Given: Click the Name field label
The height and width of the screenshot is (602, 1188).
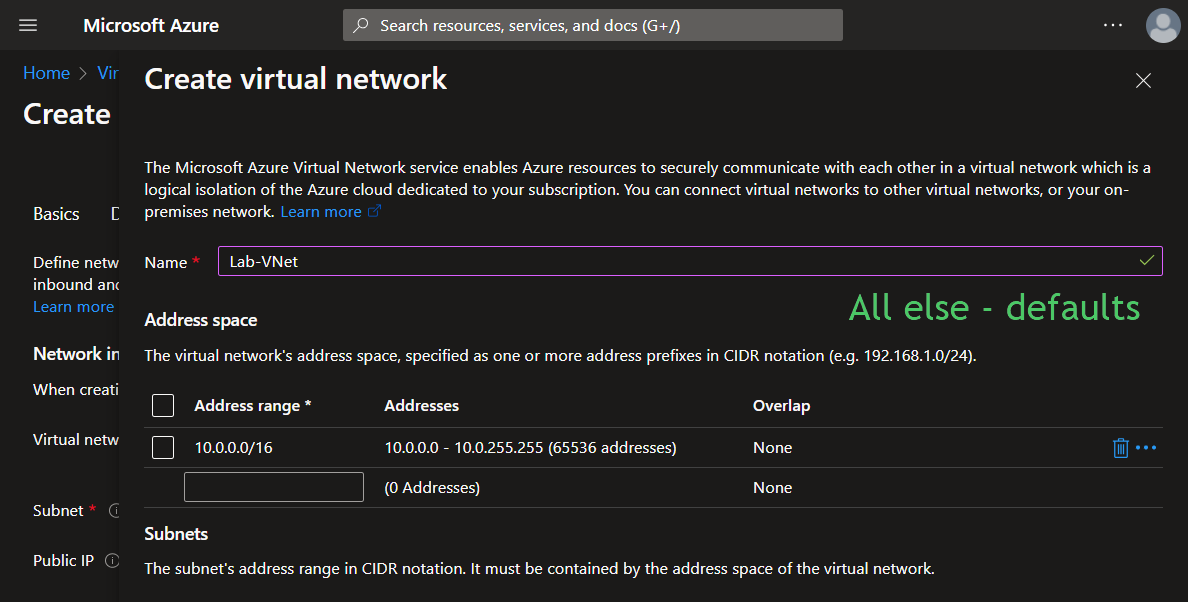Looking at the screenshot, I should point(166,263).
